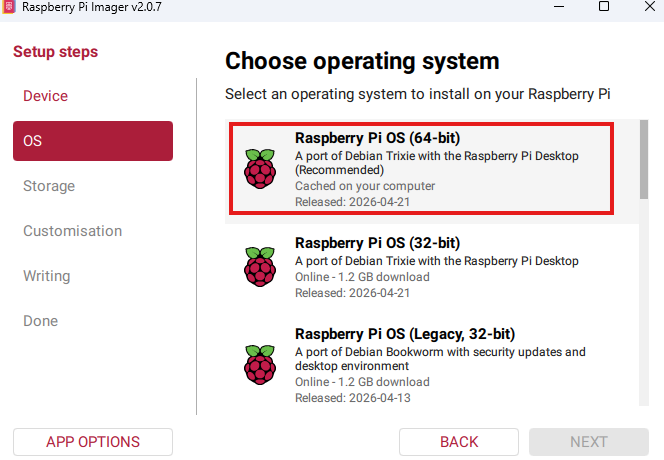This screenshot has width=664, height=460.
Task: Click the Raspberry Pi OS (64-bit) raspberry icon
Action: (260, 169)
